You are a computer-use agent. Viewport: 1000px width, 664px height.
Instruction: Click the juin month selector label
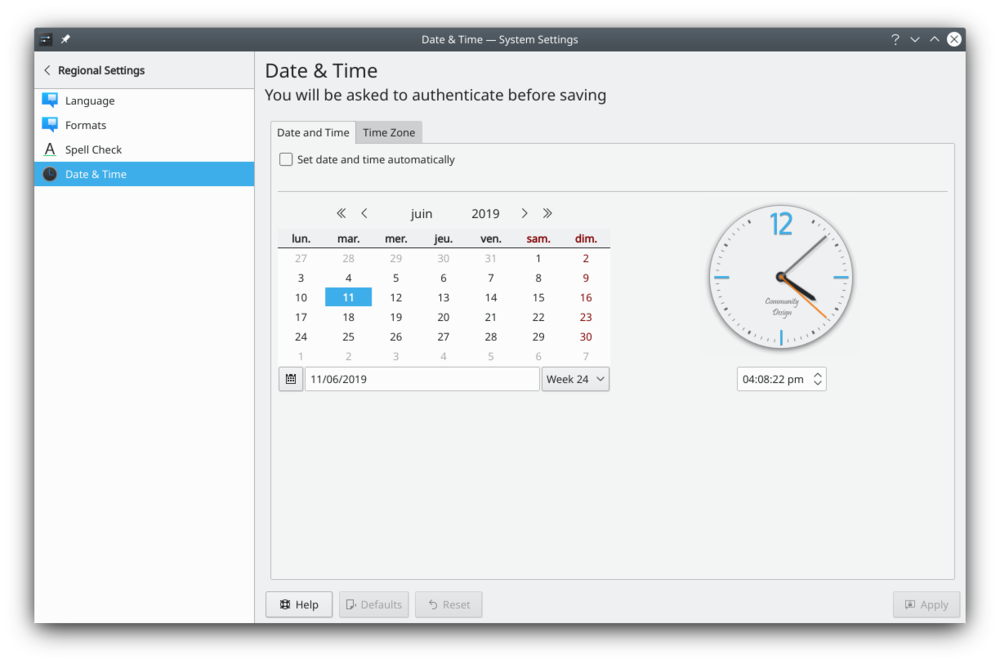tap(421, 213)
